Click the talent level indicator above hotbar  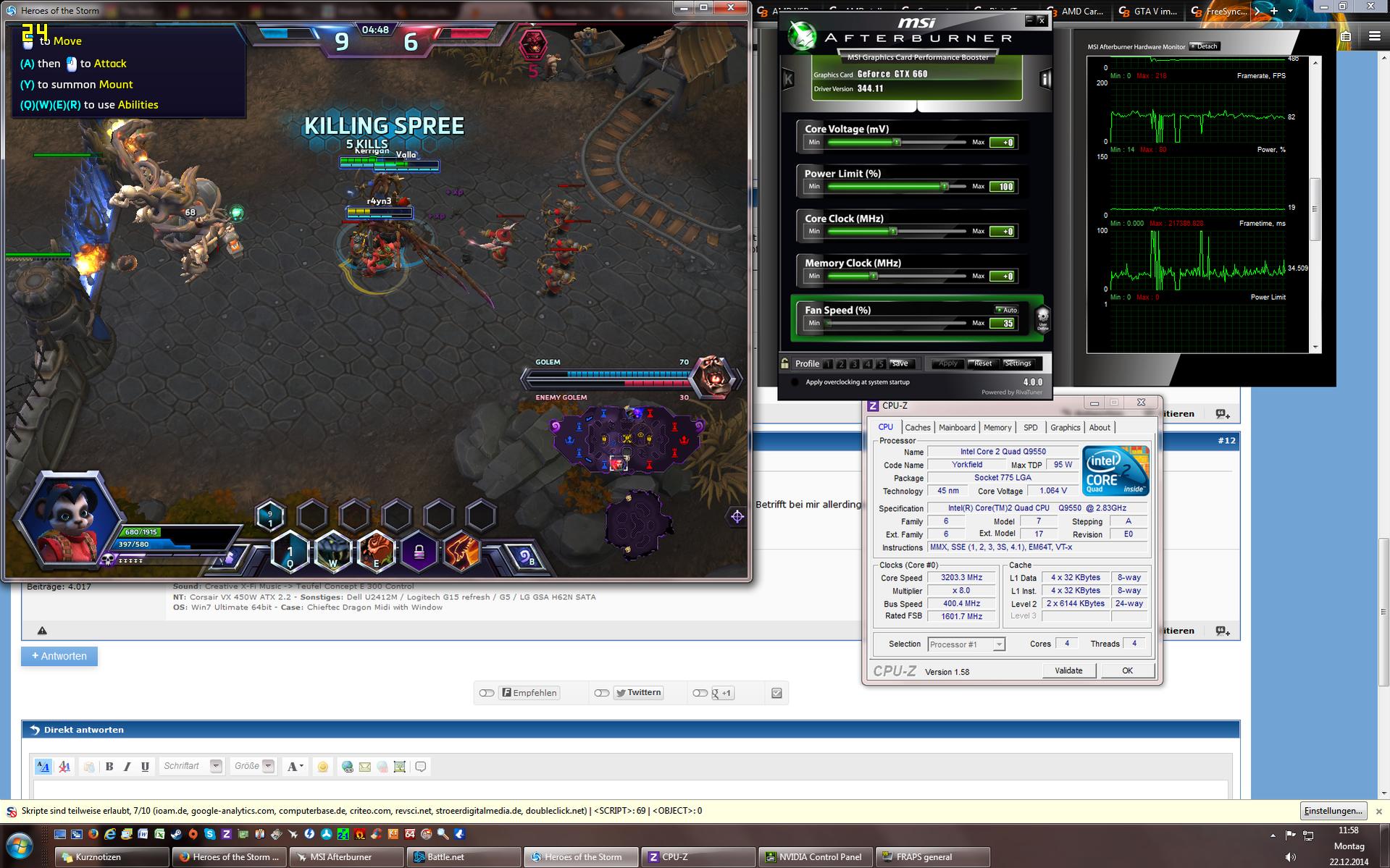pyautogui.click(x=270, y=515)
